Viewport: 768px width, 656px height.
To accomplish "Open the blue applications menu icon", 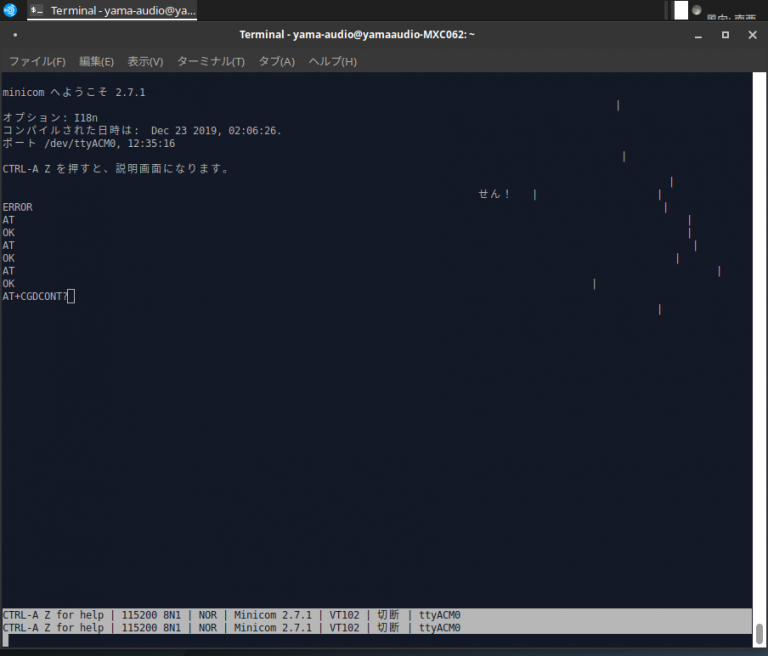I will (x=10, y=10).
